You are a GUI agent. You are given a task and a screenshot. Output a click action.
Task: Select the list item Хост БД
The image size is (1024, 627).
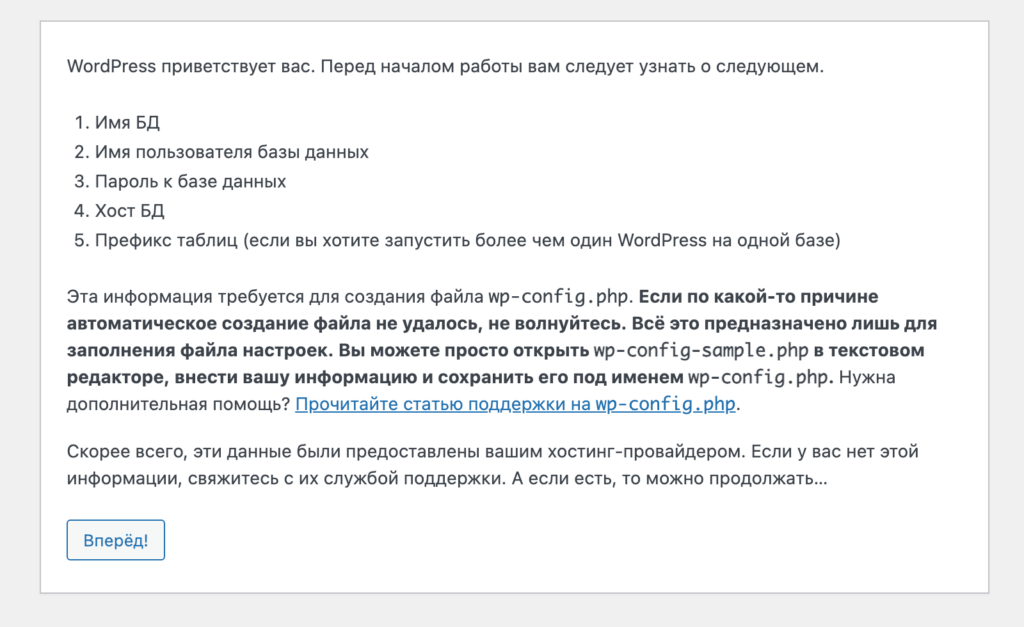[130, 211]
